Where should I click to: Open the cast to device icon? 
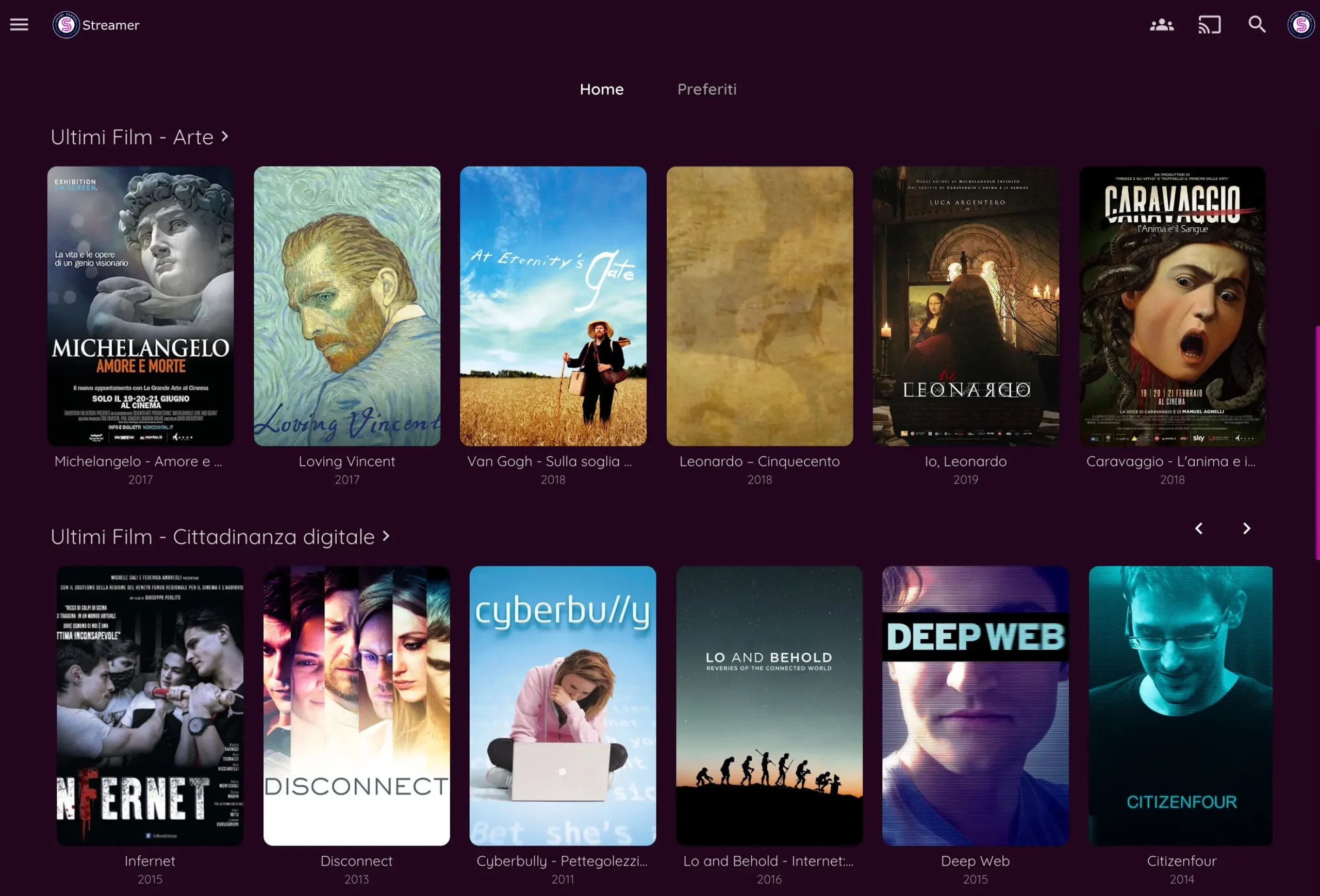tap(1209, 25)
